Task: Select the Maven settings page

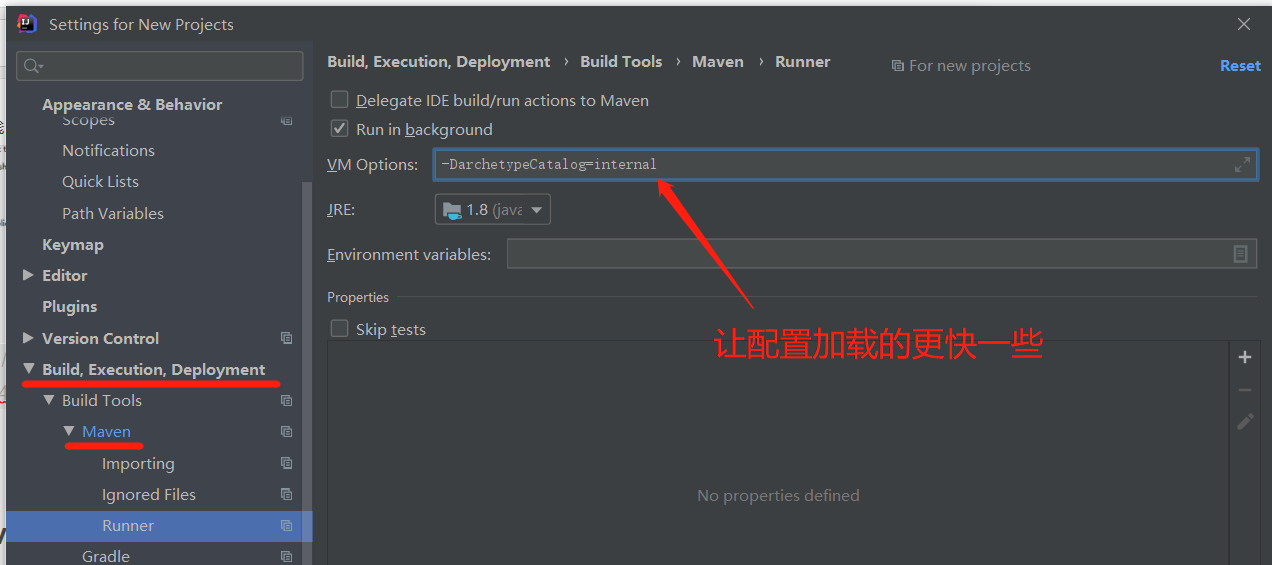Action: (107, 432)
